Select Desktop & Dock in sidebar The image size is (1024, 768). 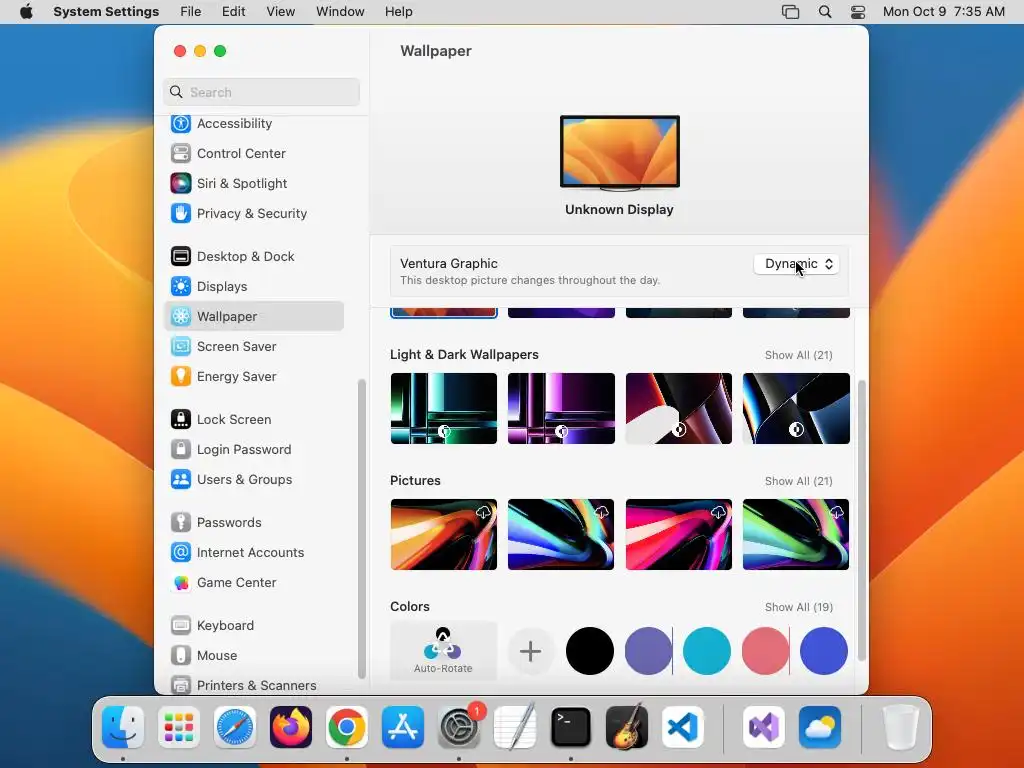point(253,257)
